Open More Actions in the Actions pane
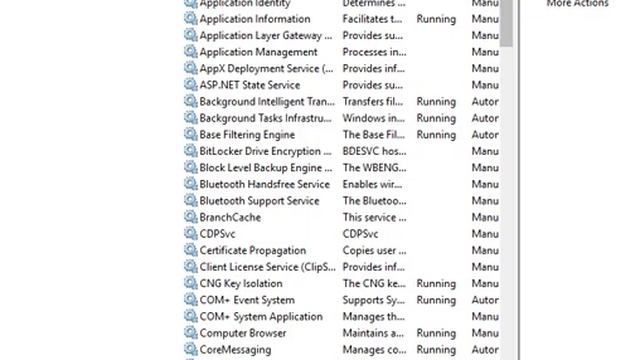The image size is (640, 360). (x=577, y=4)
